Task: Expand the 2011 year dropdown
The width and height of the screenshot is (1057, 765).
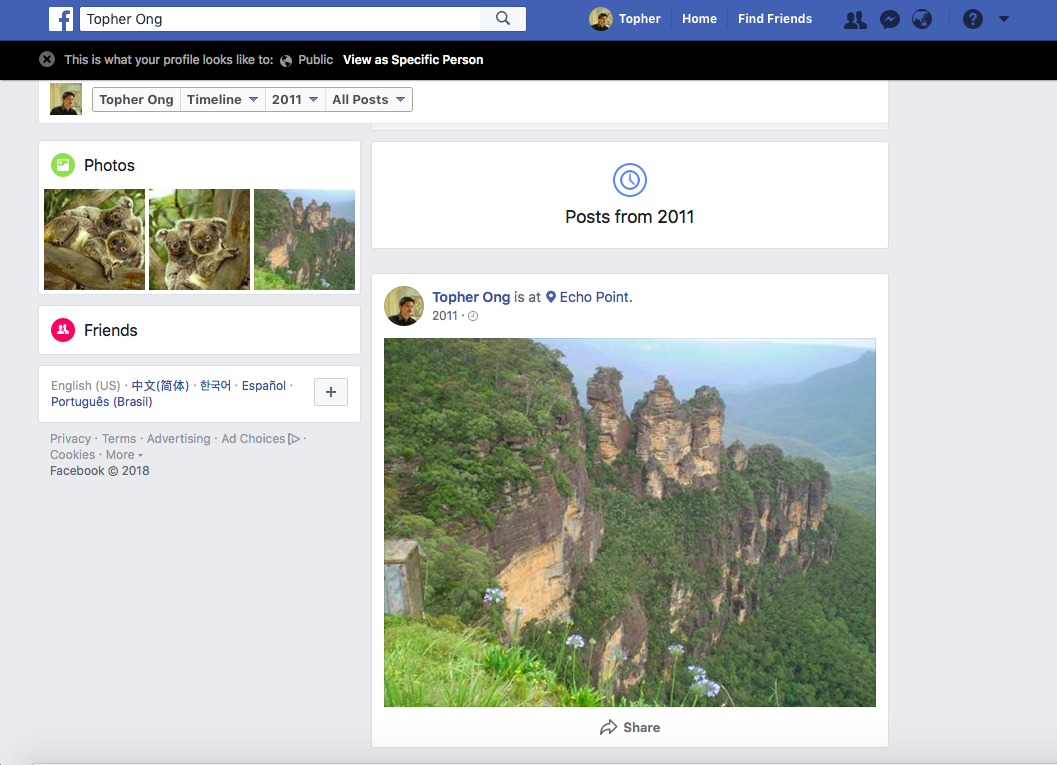Action: [295, 100]
